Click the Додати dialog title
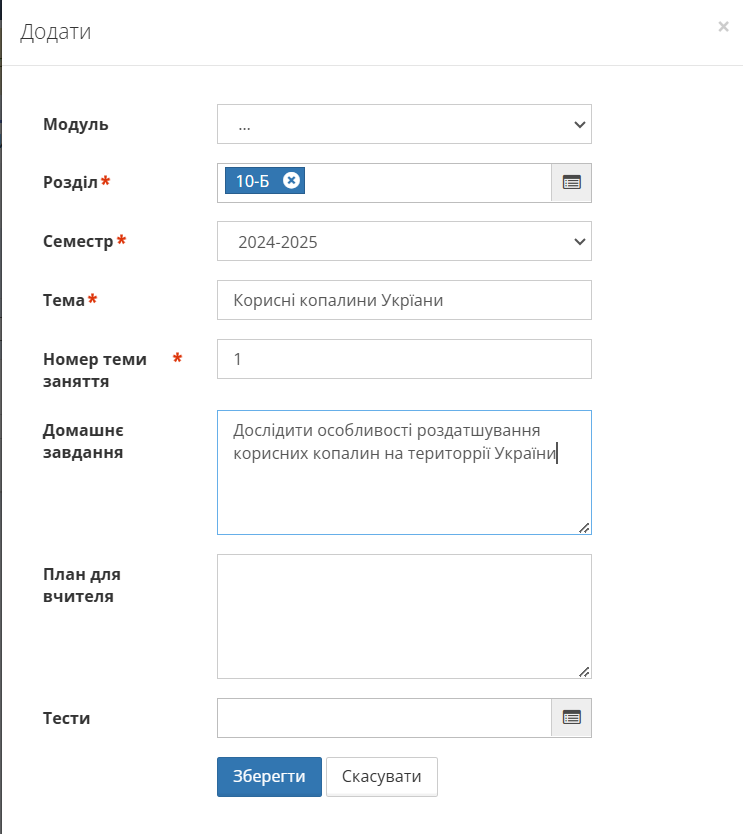 click(x=56, y=32)
